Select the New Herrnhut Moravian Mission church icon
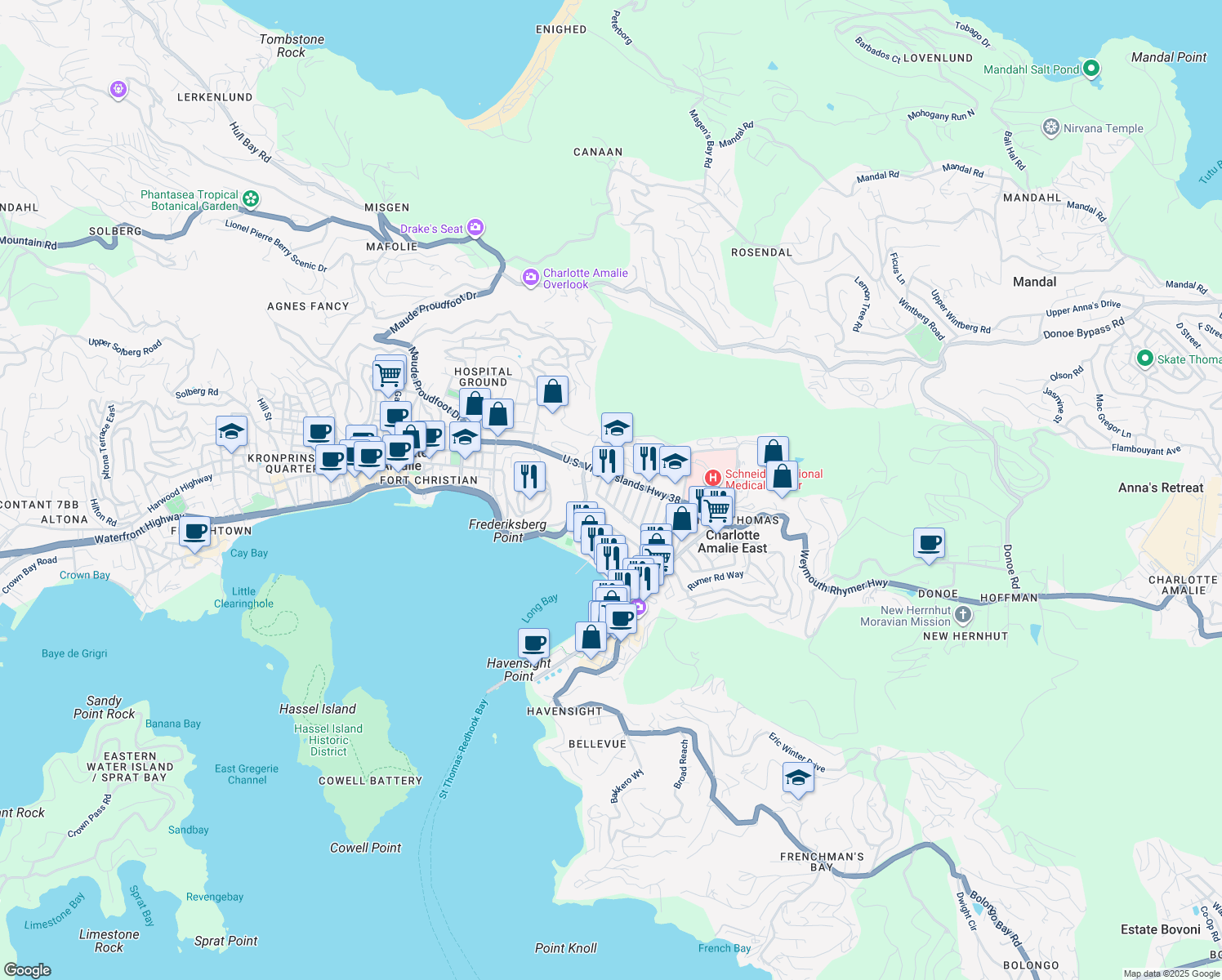Image resolution: width=1222 pixels, height=980 pixels. 963,615
